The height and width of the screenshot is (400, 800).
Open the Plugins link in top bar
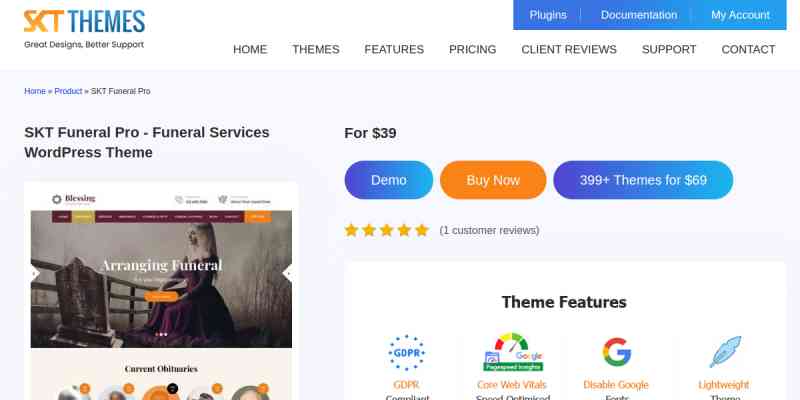coord(548,15)
